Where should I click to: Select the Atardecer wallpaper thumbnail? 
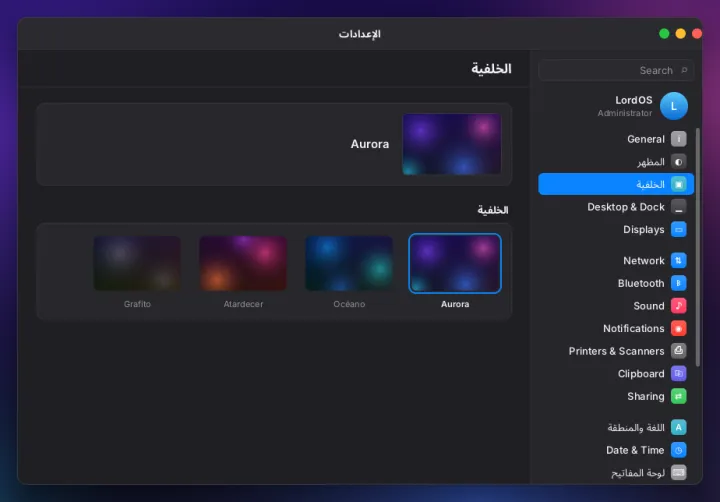243,263
